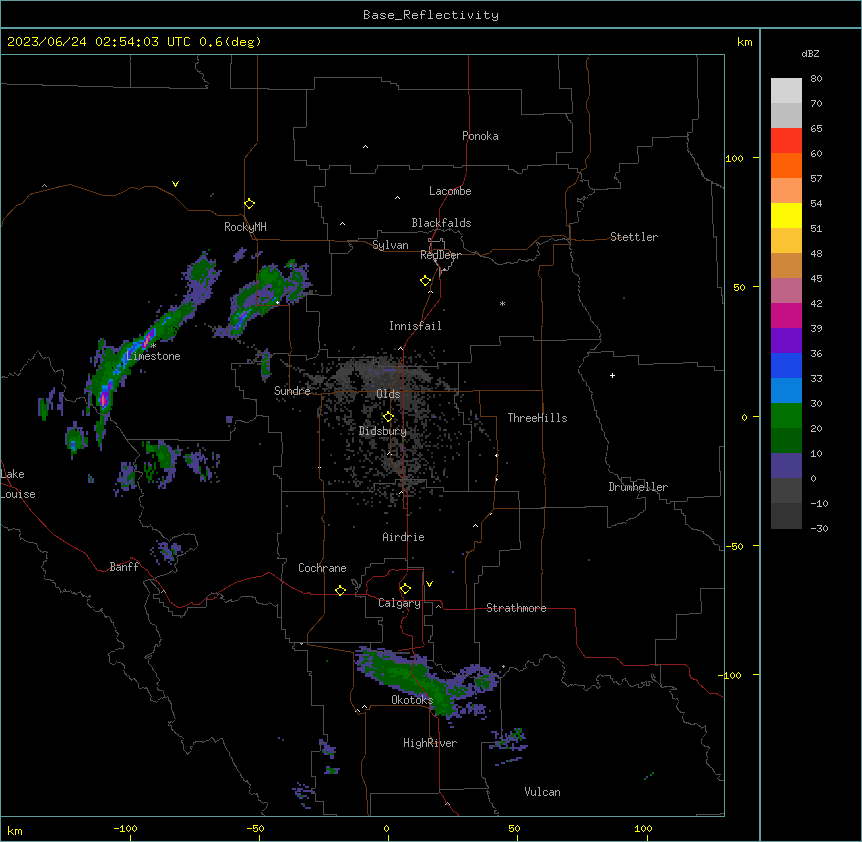Click the yellow diamond marker above Calgary
862x842 pixels.
pyautogui.click(x=405, y=589)
